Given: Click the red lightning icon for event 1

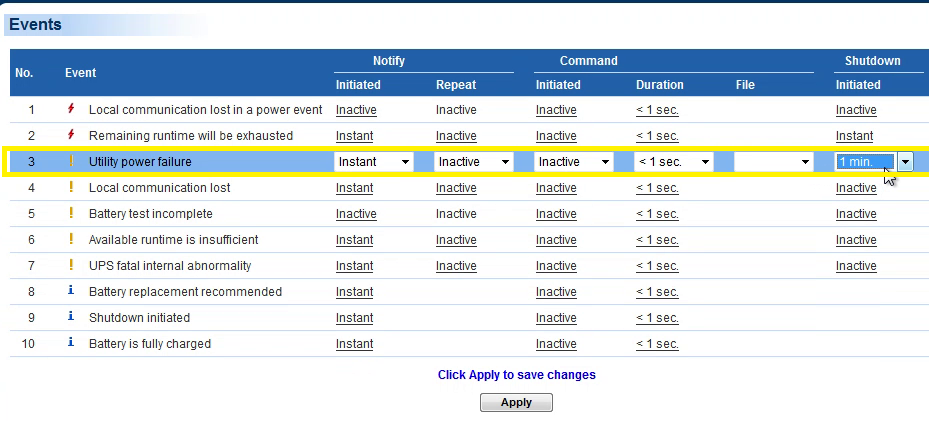Looking at the screenshot, I should 71,109.
